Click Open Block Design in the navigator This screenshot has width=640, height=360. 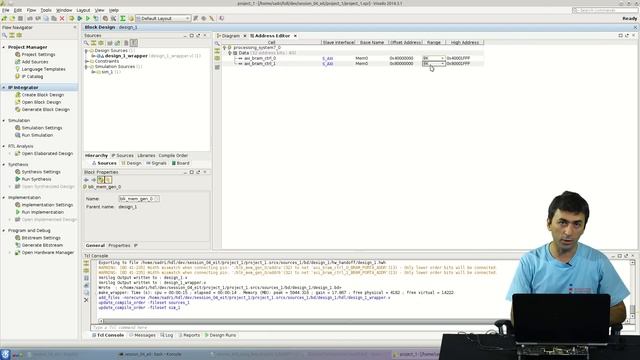pyautogui.click(x=41, y=102)
